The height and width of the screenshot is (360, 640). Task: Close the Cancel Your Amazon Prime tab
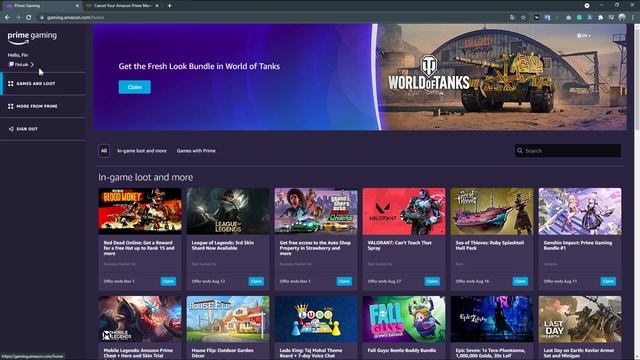click(x=157, y=6)
